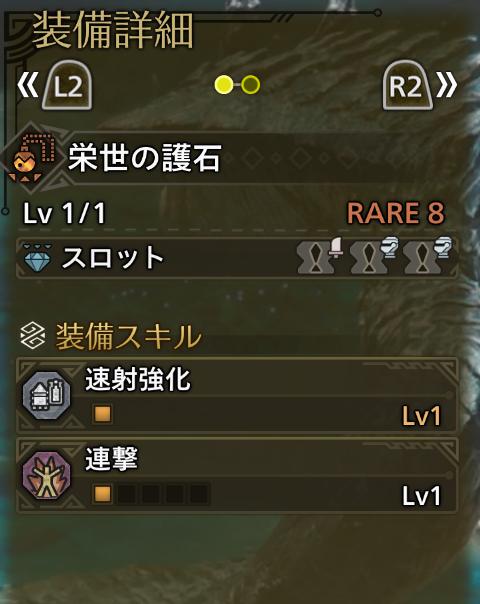Screen dimensions: 480x604
Task: Select the first bright page indicator dot
Action: point(224,85)
